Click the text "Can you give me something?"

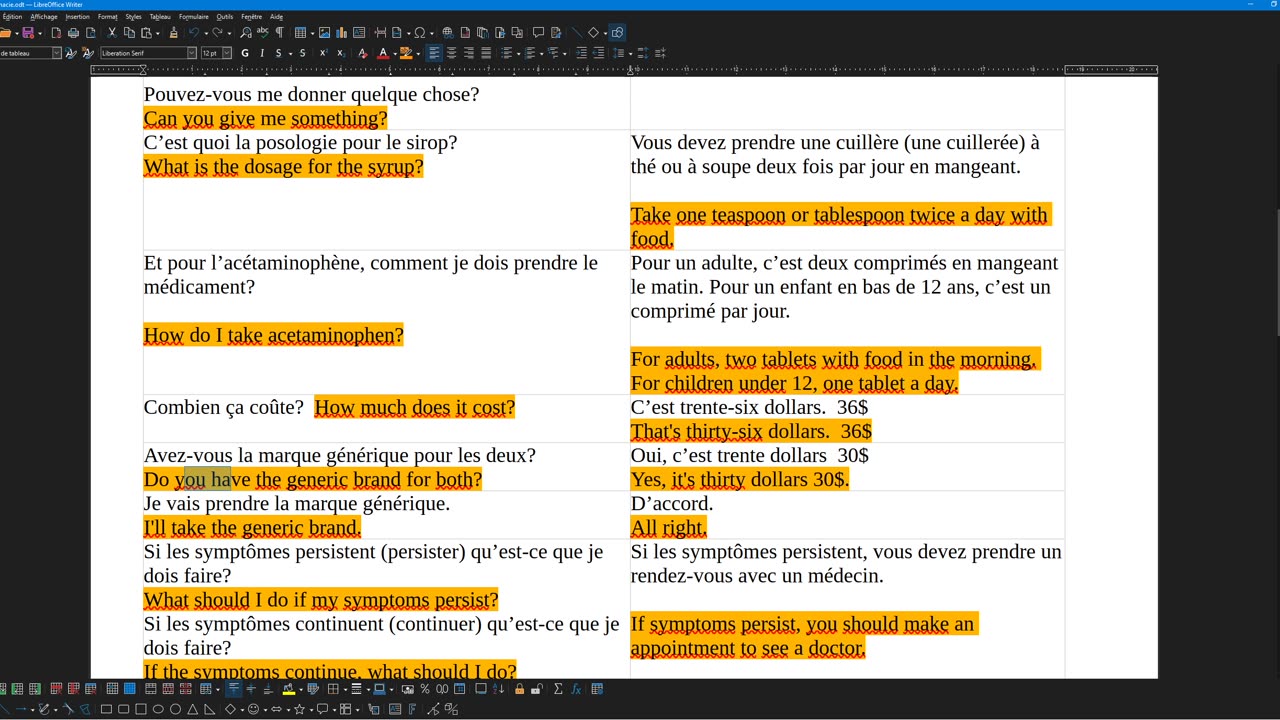(265, 119)
